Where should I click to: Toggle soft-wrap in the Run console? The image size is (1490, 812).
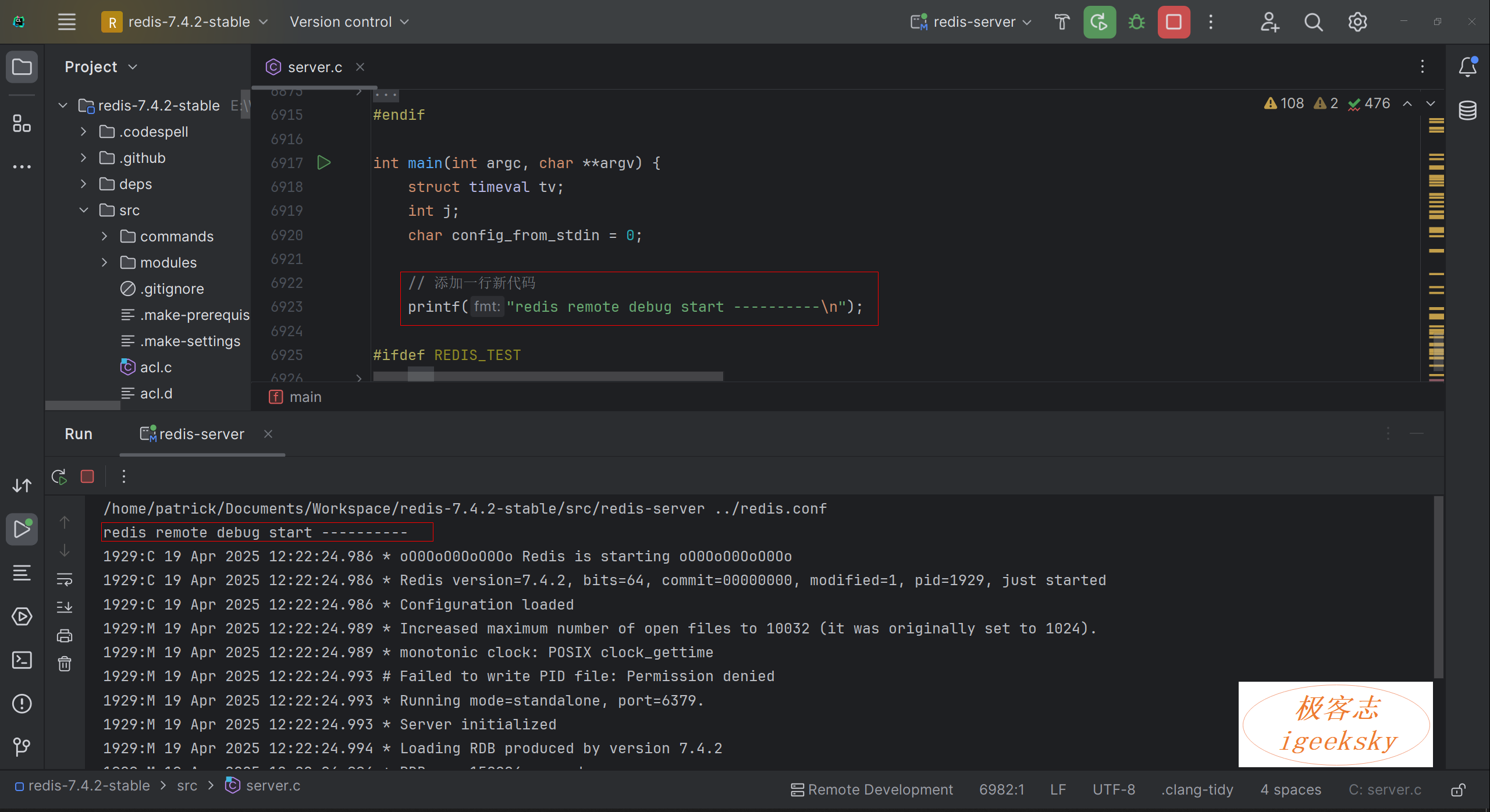point(65,579)
